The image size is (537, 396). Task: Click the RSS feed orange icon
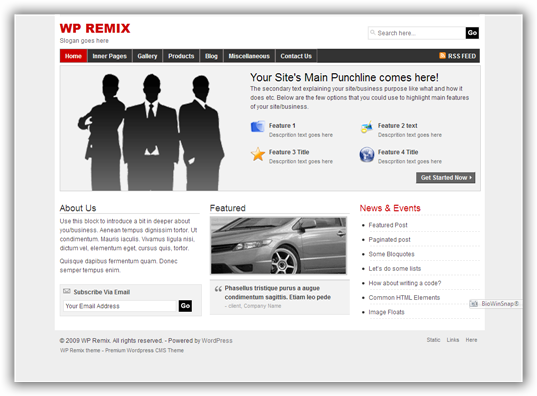[442, 55]
